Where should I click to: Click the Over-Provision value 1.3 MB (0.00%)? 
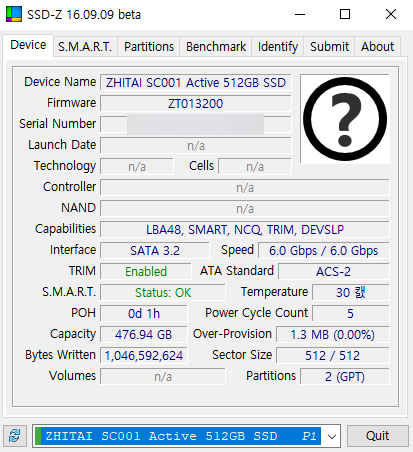332,335
